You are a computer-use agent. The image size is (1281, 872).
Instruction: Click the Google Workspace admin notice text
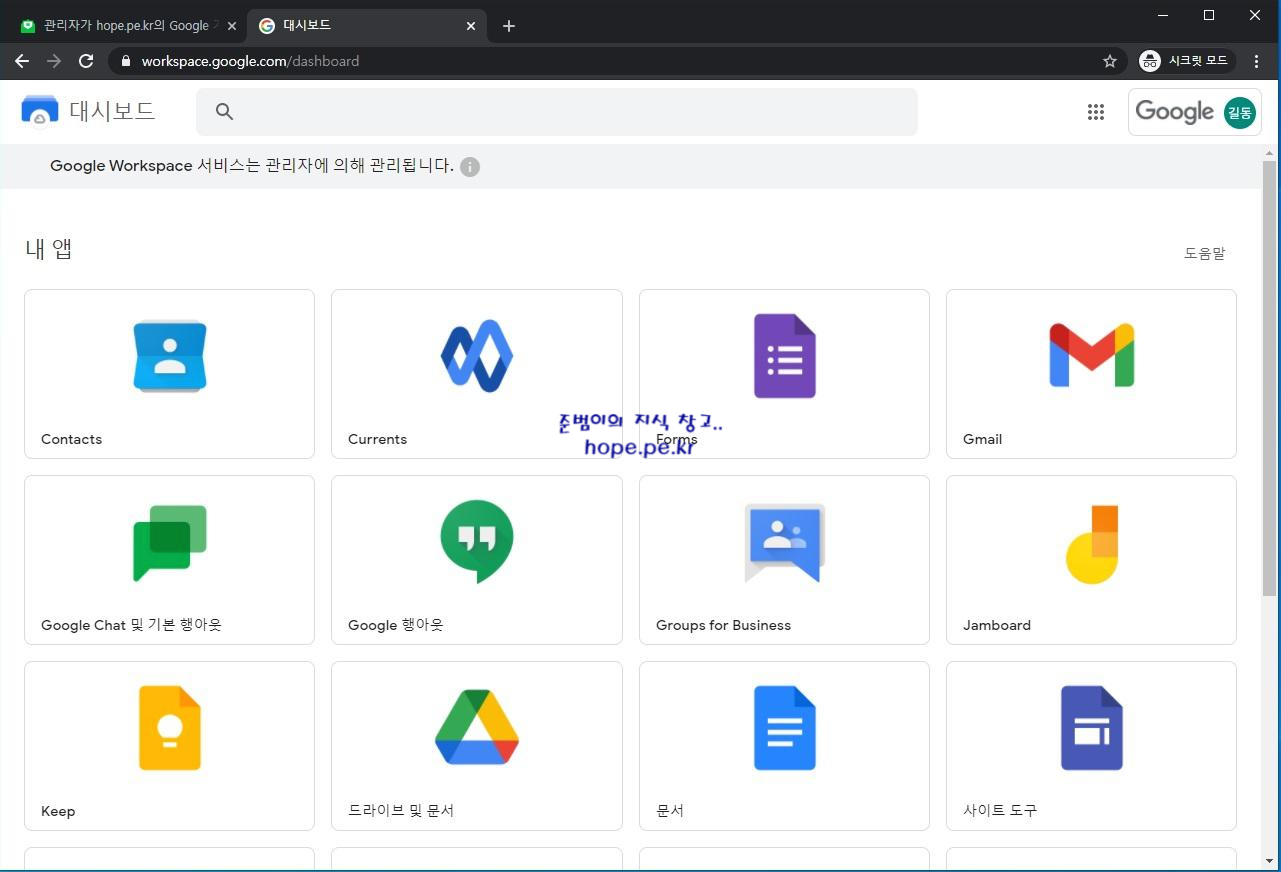click(x=252, y=166)
